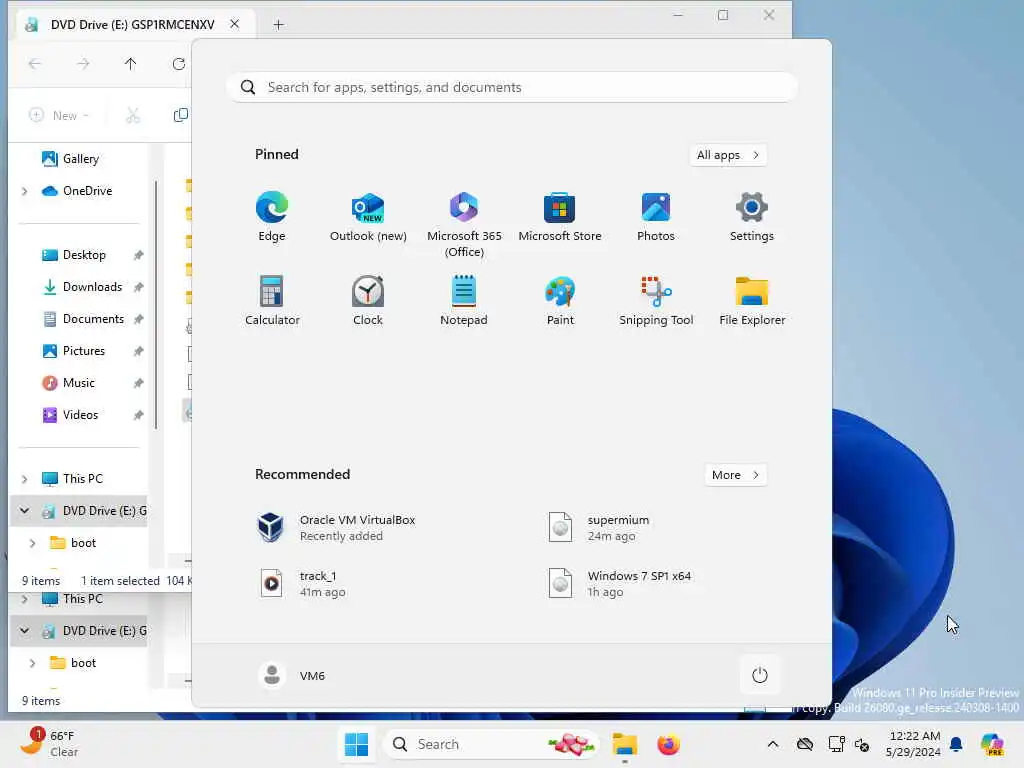
Task: Click network status tray icon
Action: 835,744
